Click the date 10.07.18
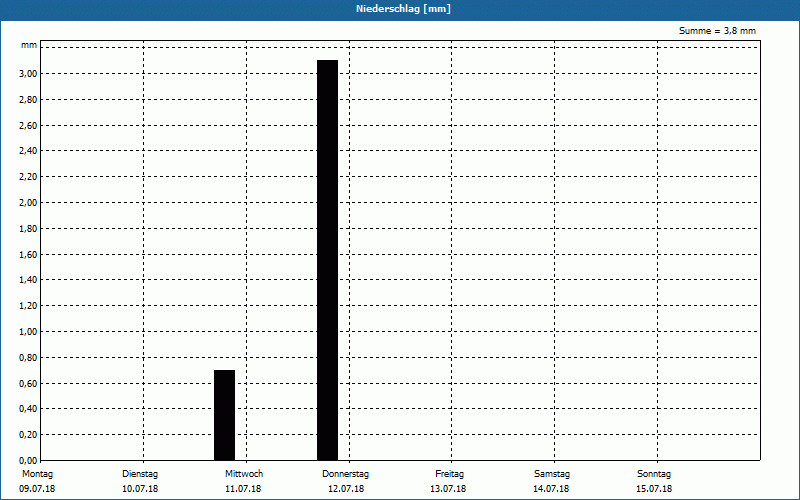Image resolution: width=800 pixels, height=500 pixels. pyautogui.click(x=140, y=489)
